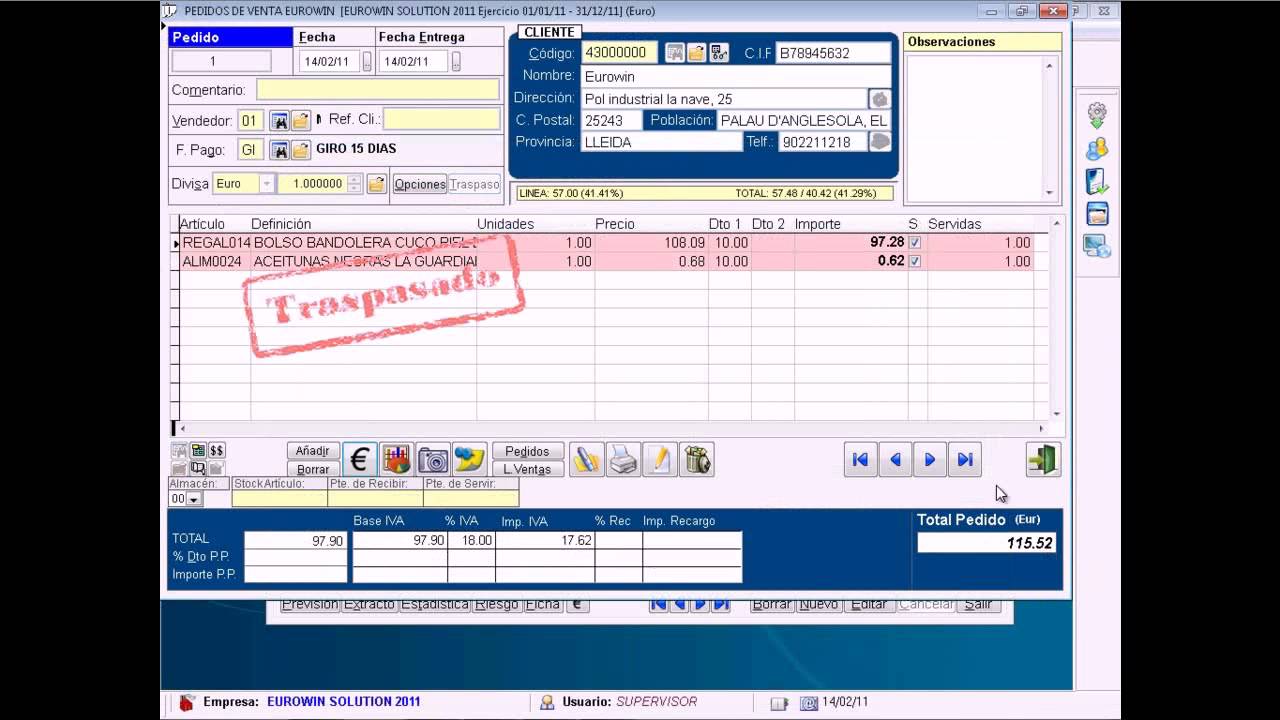Click Total Pedido value 115.52
Image resolution: width=1280 pixels, height=720 pixels.
pyautogui.click(x=986, y=543)
